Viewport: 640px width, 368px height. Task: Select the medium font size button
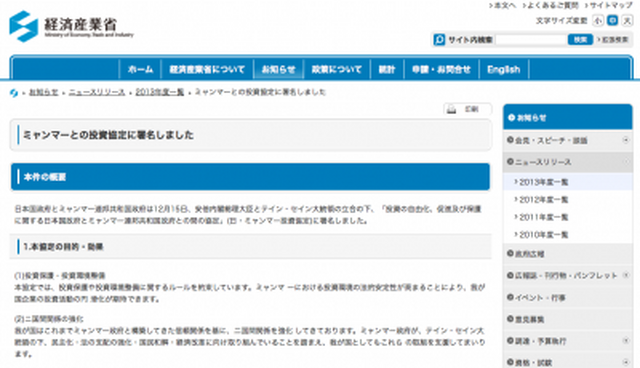pyautogui.click(x=612, y=20)
